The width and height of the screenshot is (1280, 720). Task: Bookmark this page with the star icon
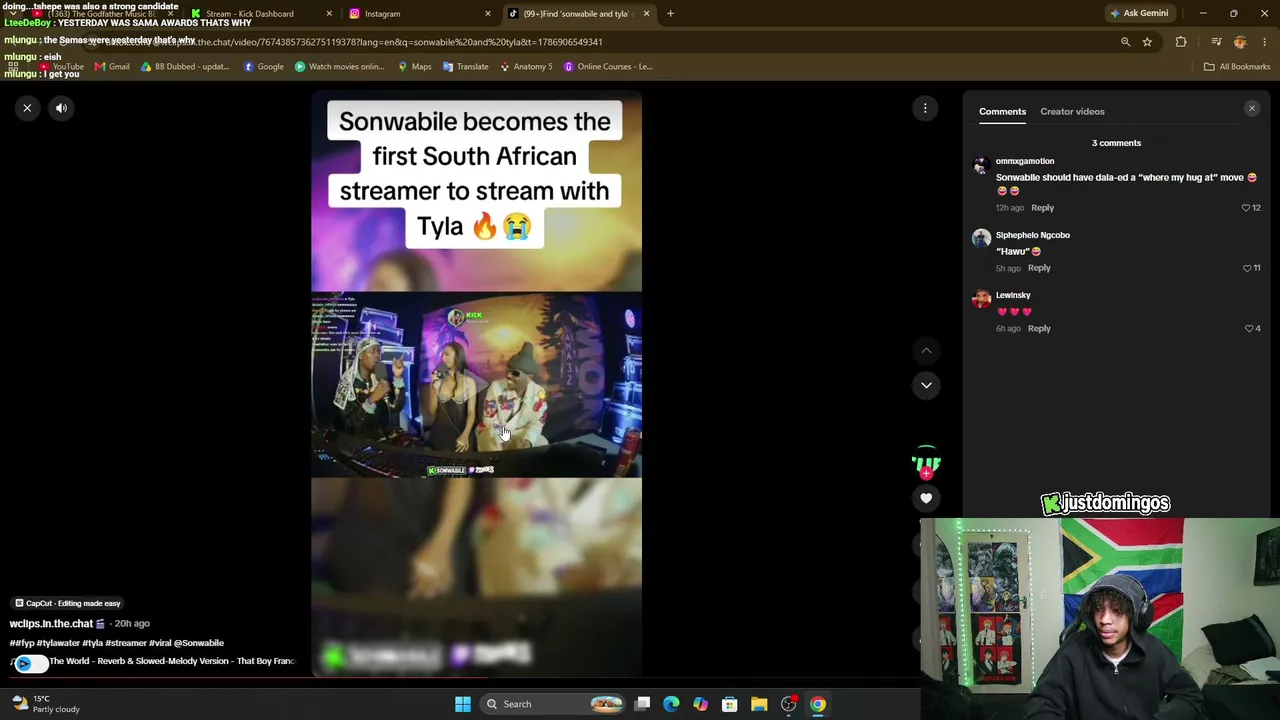coord(1147,42)
